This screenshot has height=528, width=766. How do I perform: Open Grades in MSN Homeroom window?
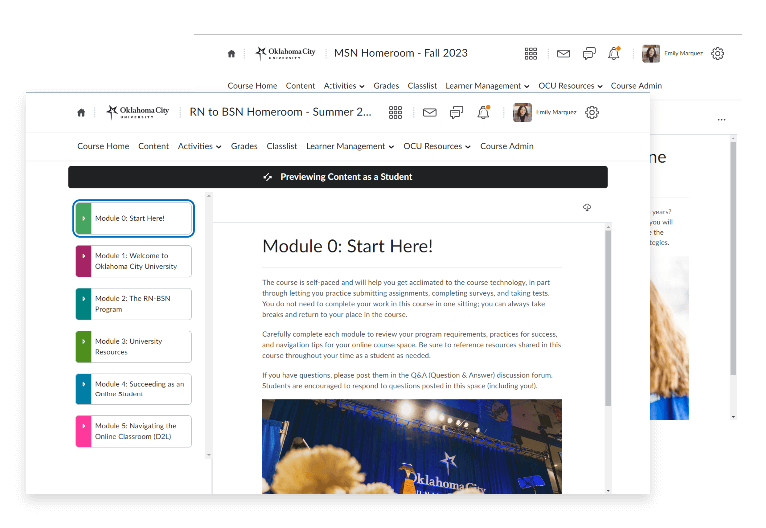pyautogui.click(x=386, y=86)
